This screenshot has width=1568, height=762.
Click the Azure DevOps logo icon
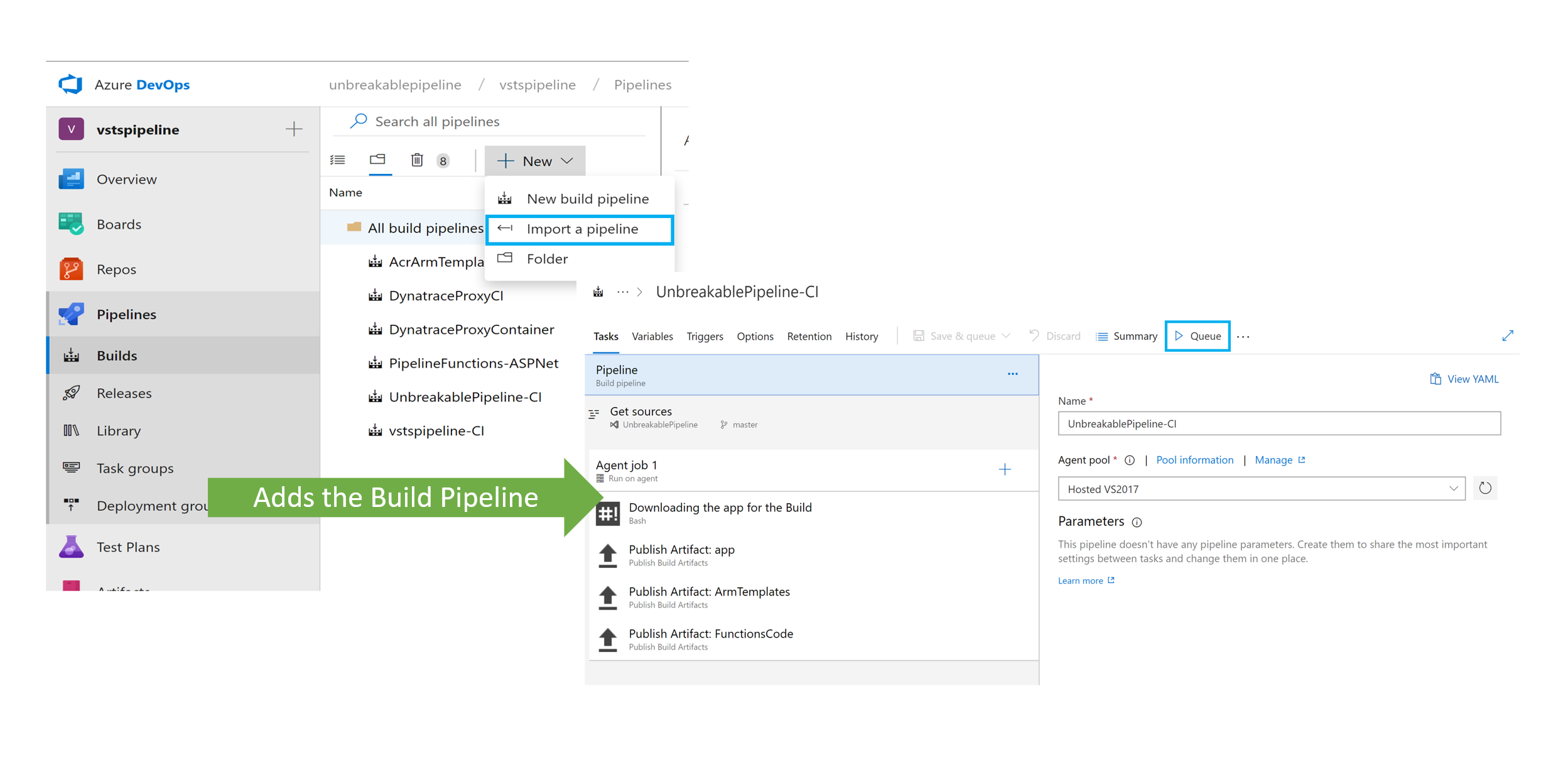click(70, 84)
